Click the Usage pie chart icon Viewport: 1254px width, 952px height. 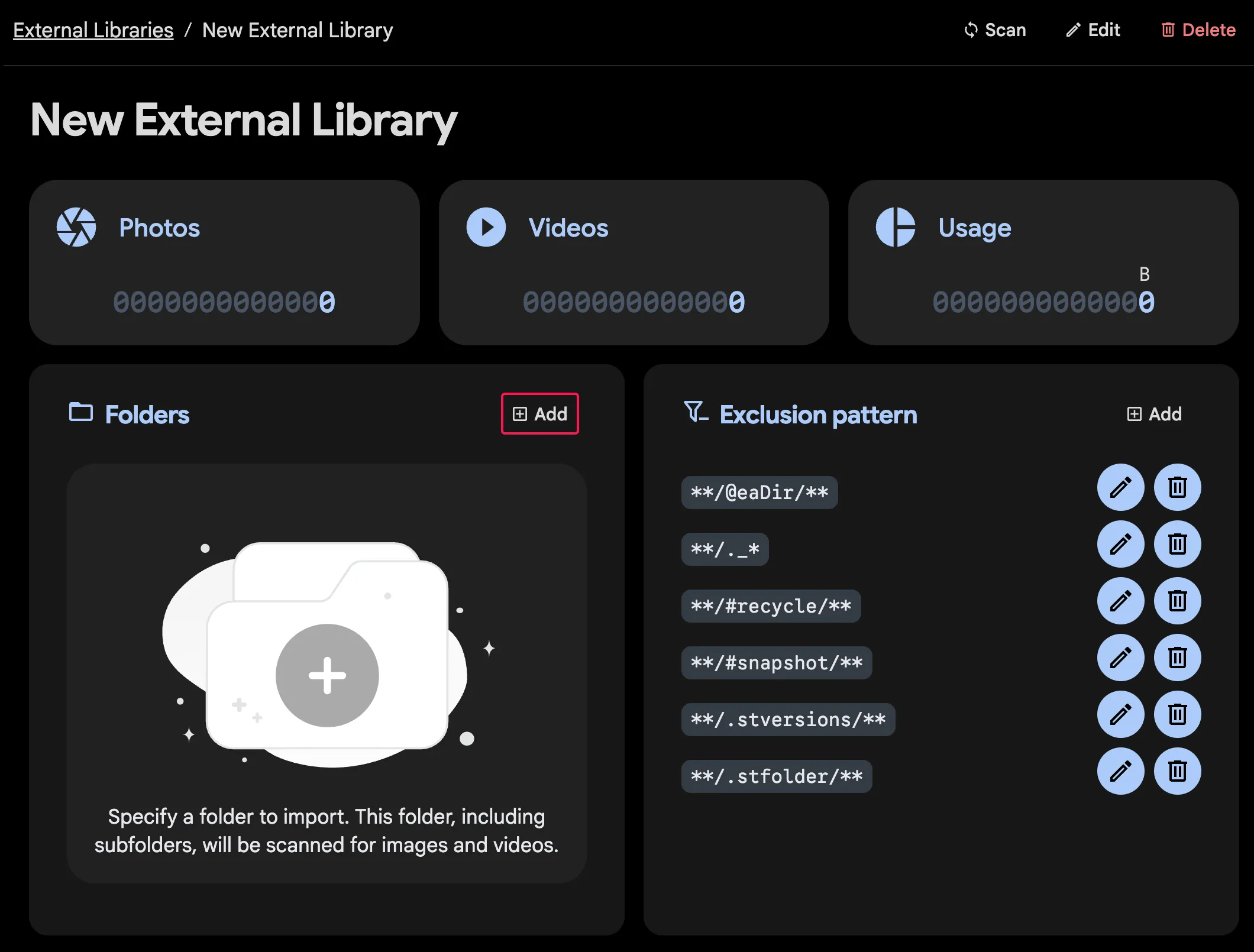[895, 227]
